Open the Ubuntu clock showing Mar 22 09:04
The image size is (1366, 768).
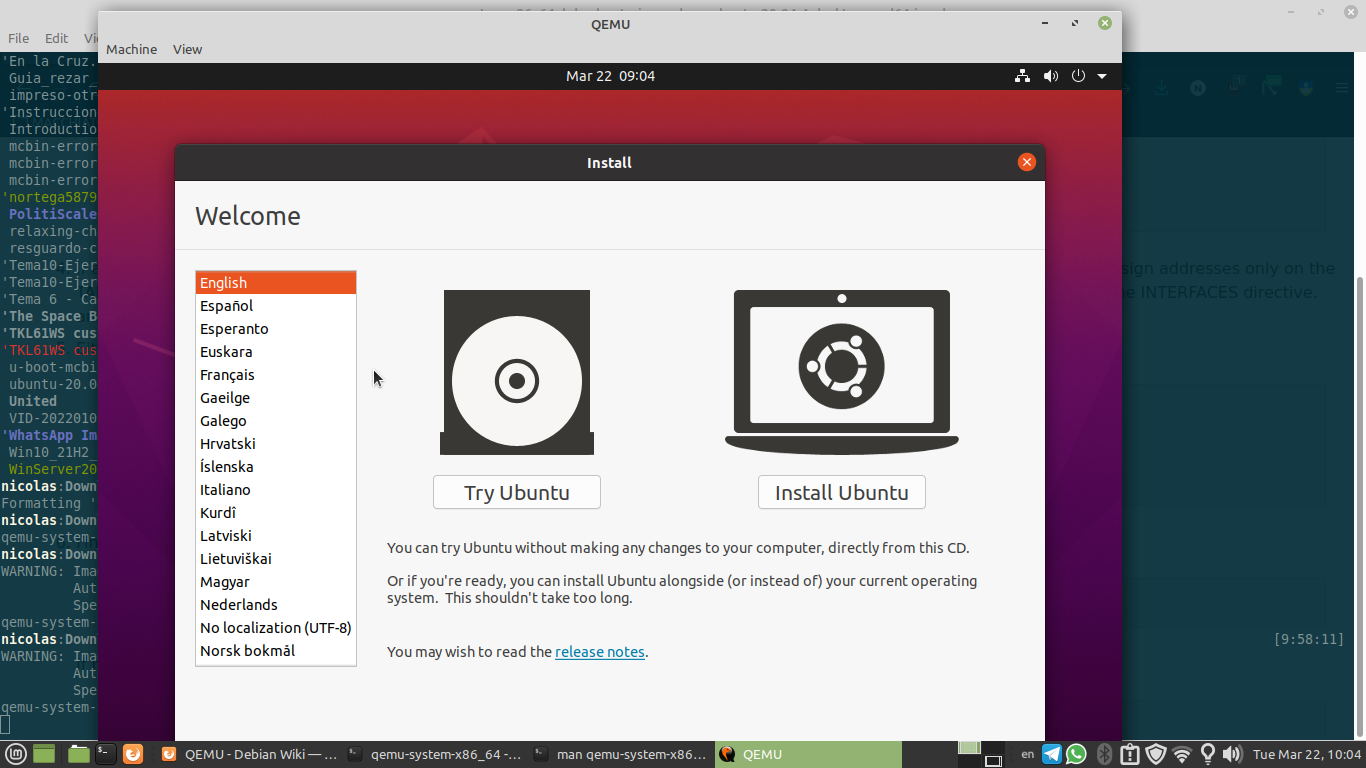pyautogui.click(x=610, y=76)
